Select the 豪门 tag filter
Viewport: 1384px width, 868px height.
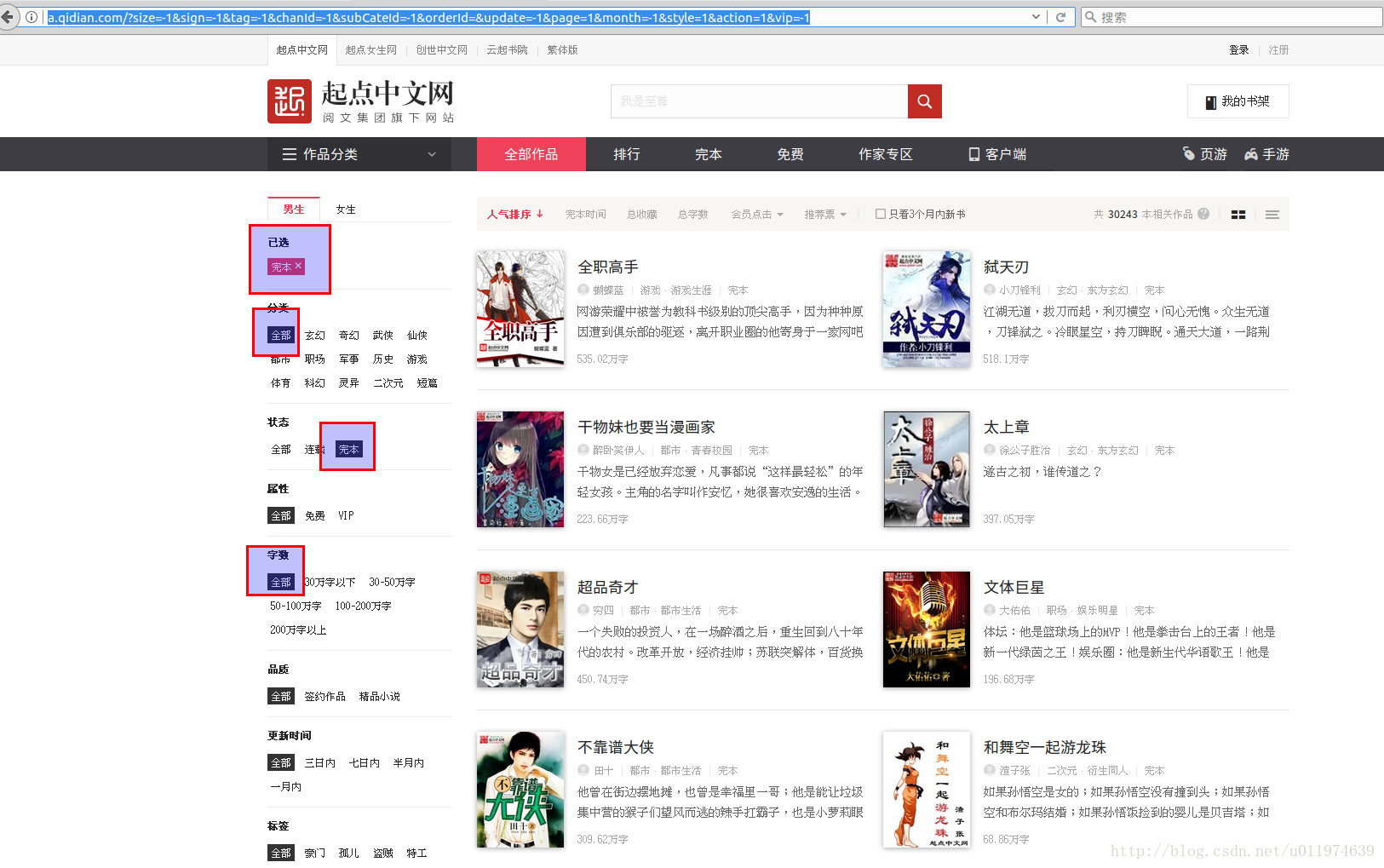point(315,854)
